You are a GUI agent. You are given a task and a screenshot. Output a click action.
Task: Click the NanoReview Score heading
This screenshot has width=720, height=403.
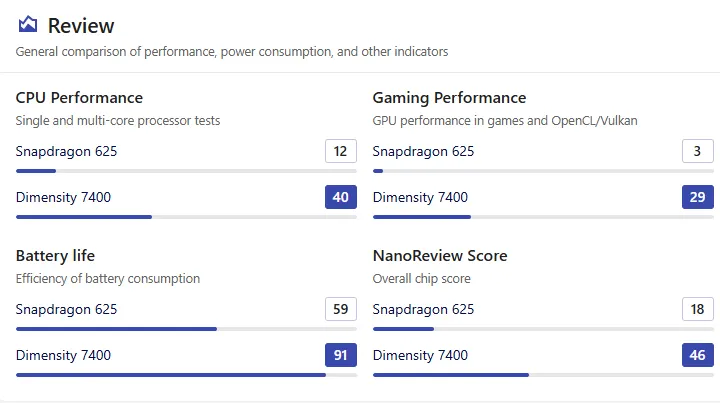pyautogui.click(x=440, y=256)
